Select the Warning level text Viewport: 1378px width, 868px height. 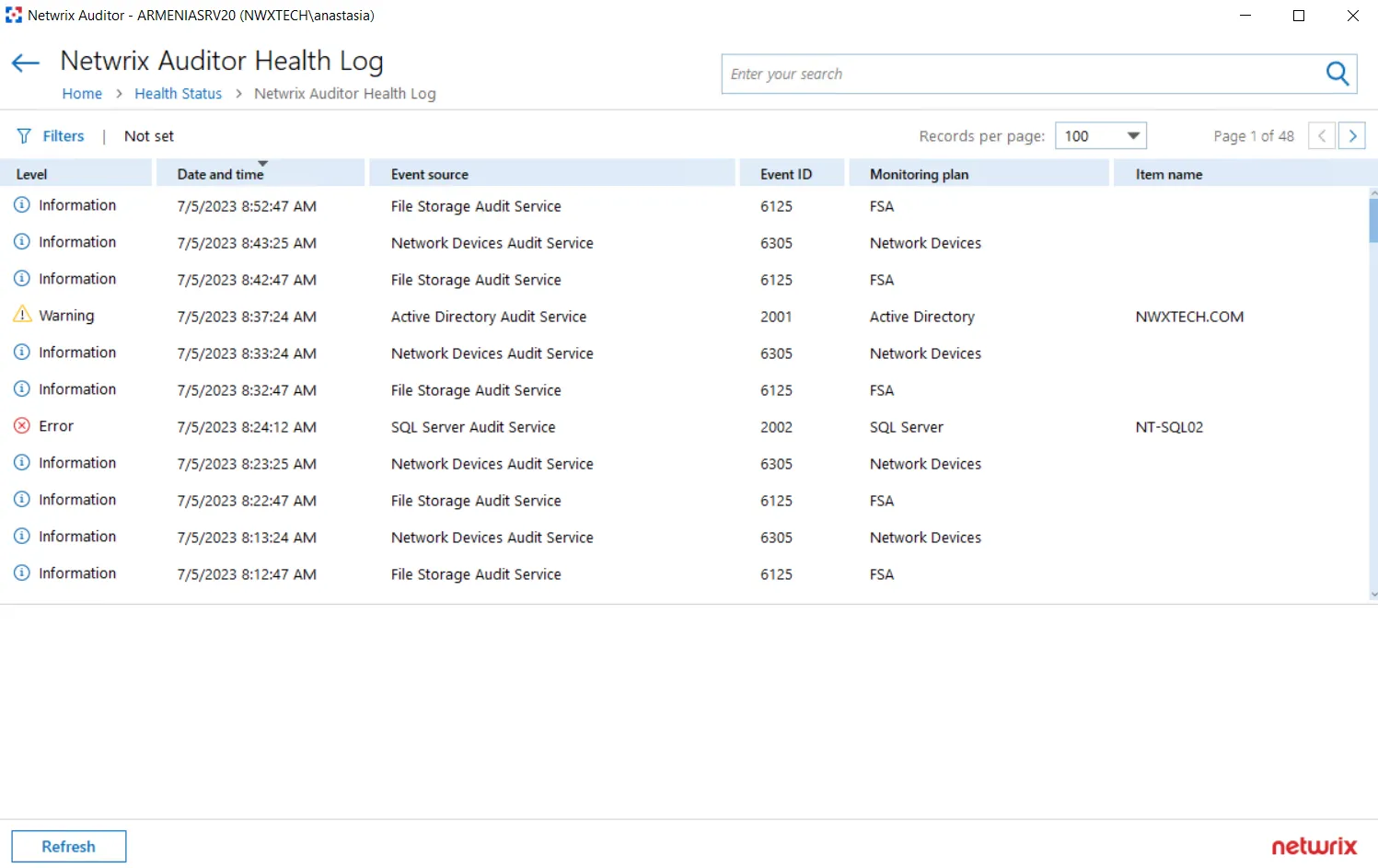point(66,316)
